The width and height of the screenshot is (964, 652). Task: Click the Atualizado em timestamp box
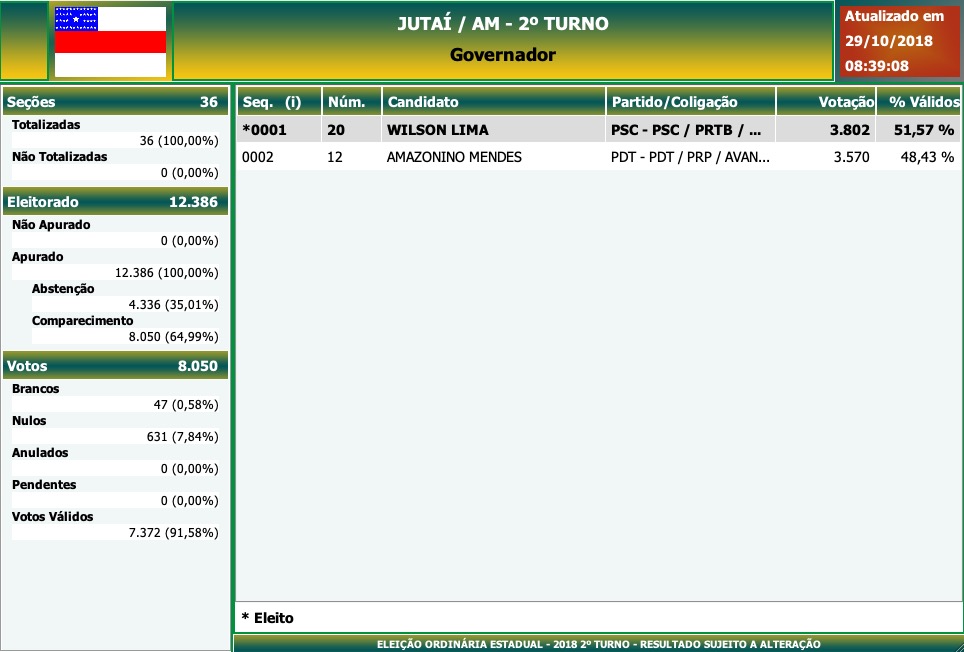pos(889,41)
